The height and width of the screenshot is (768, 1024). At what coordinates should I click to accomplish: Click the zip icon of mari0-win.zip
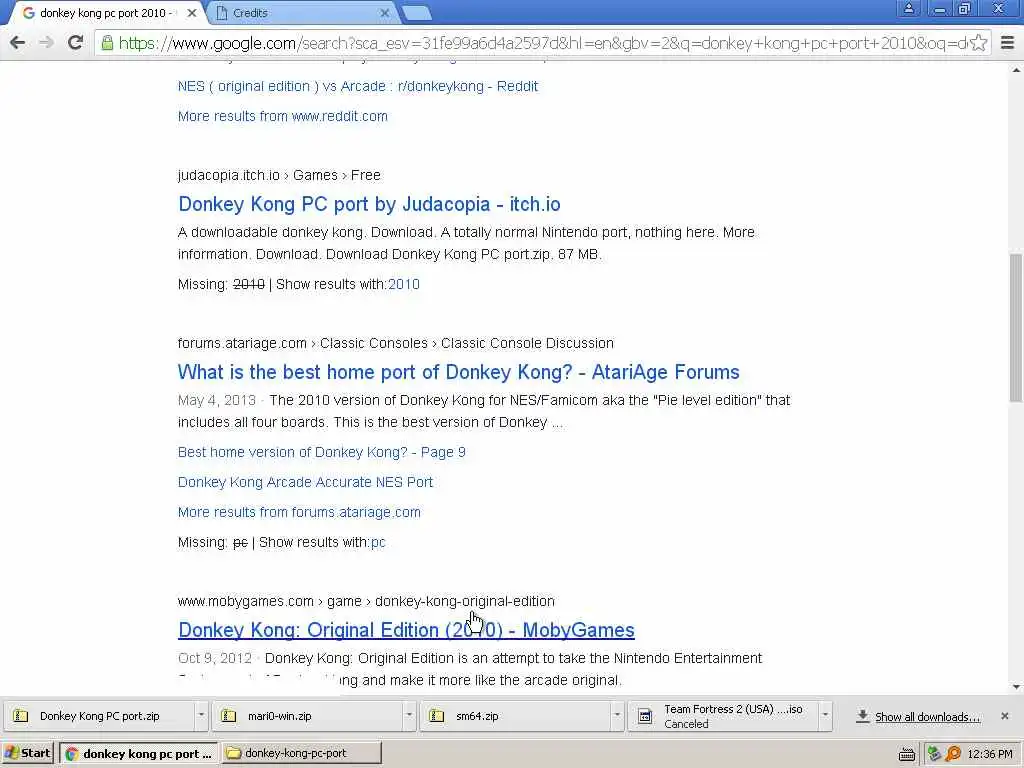229,716
